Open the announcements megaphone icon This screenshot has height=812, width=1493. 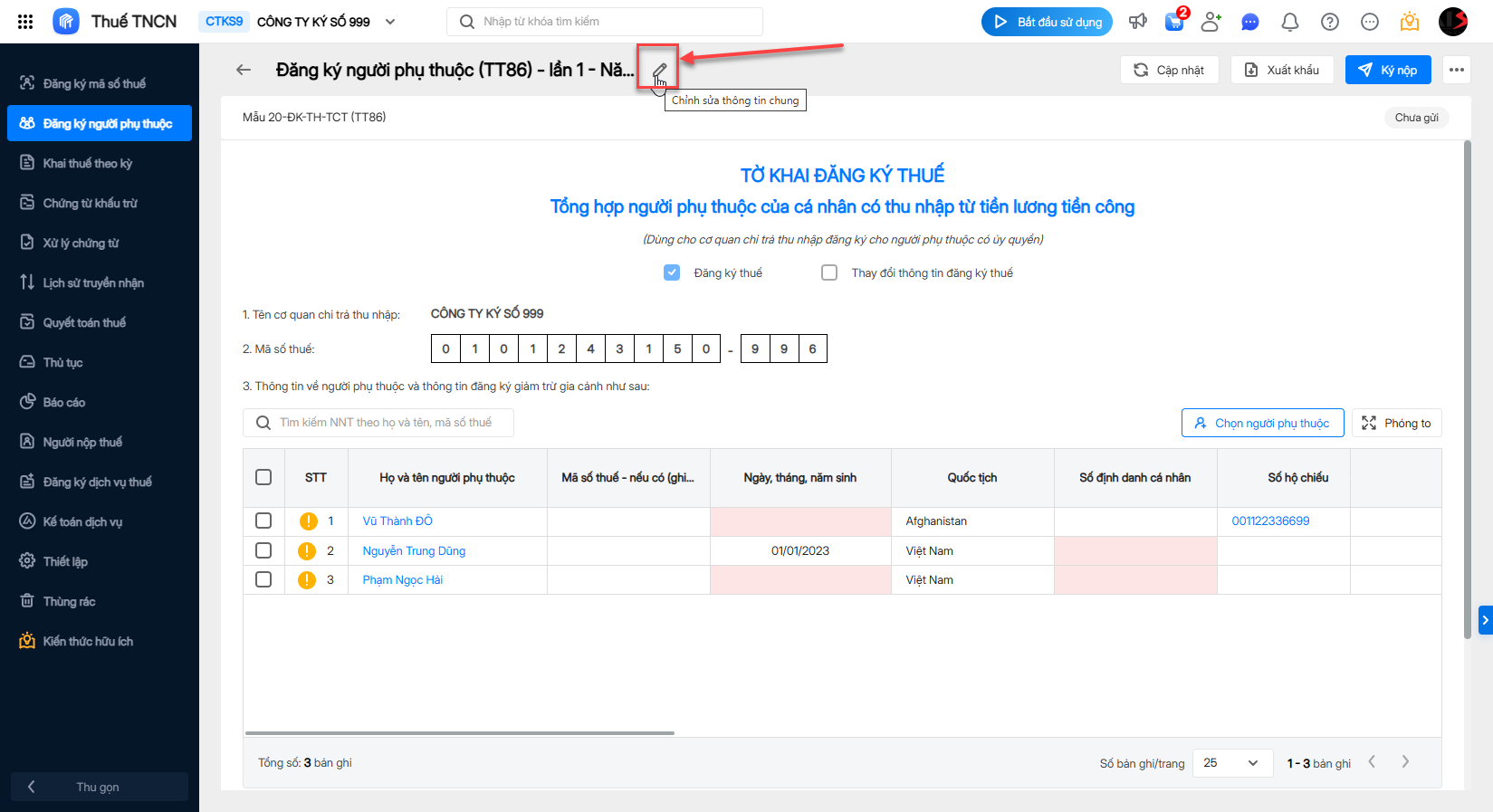coord(1138,22)
